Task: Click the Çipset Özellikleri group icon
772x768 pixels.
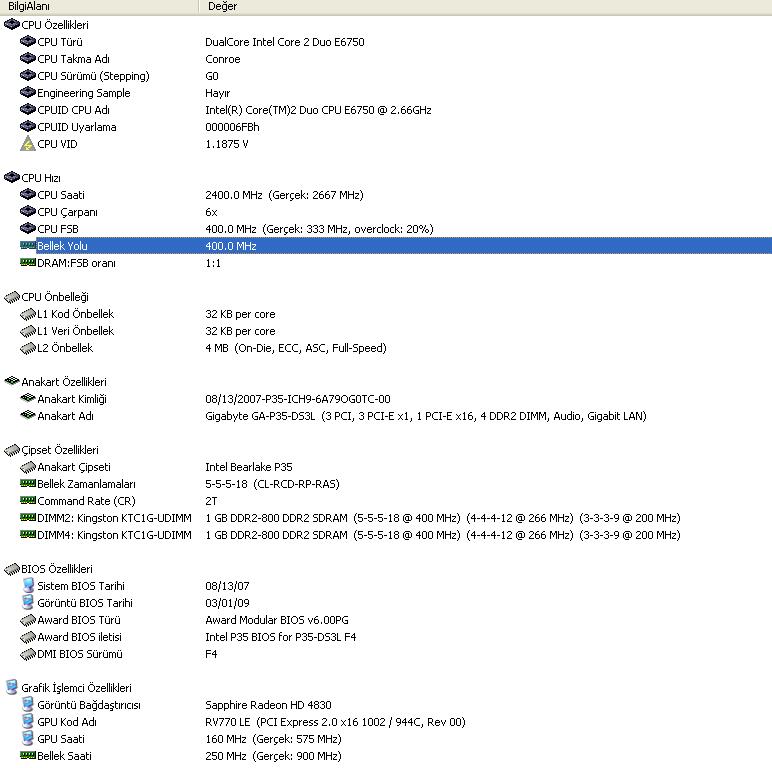Action: (11, 450)
